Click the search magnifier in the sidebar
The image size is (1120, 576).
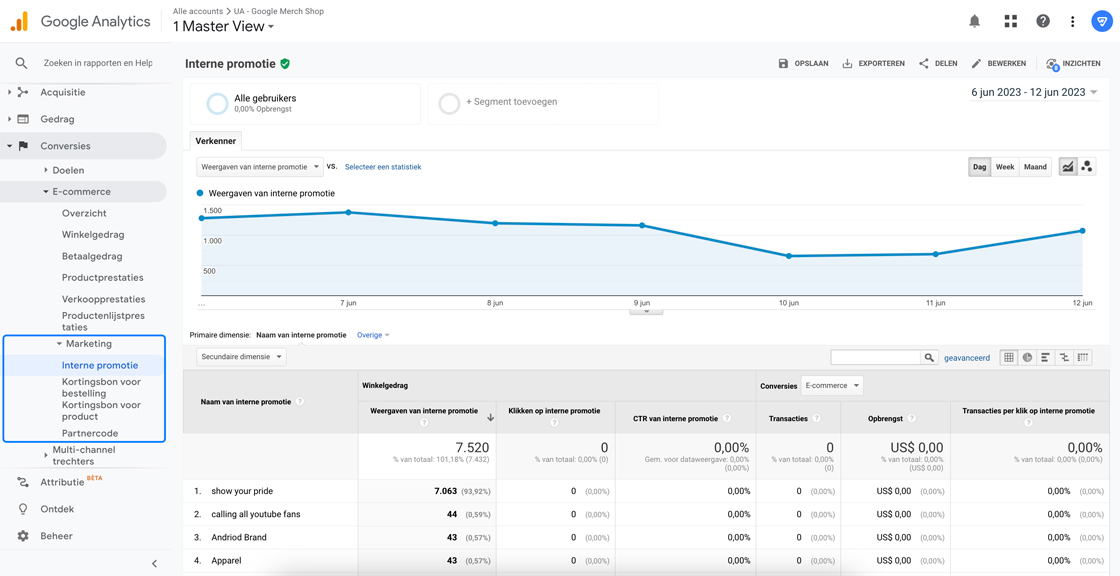point(21,63)
